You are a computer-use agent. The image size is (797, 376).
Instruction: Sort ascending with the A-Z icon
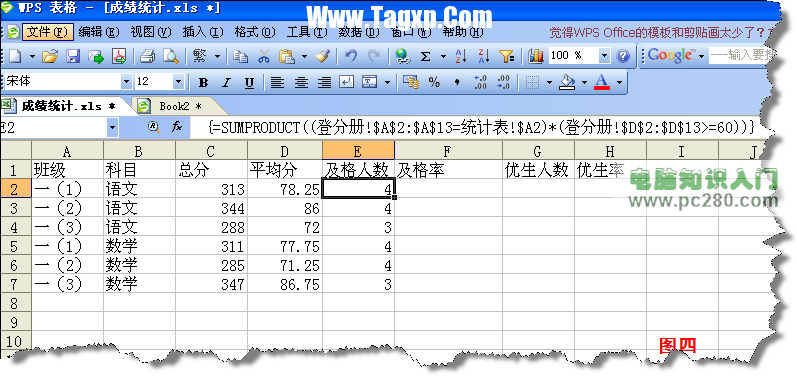tap(461, 56)
